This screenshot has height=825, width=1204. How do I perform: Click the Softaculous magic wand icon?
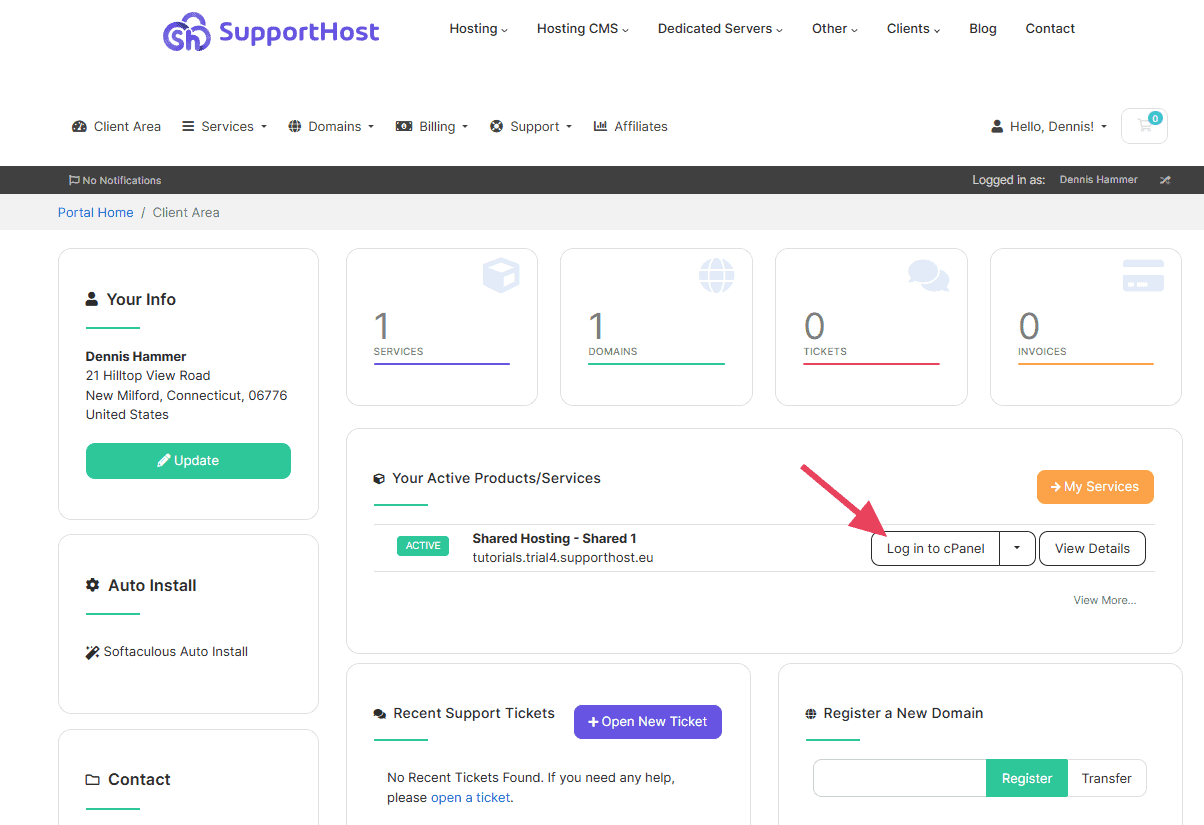(x=92, y=651)
